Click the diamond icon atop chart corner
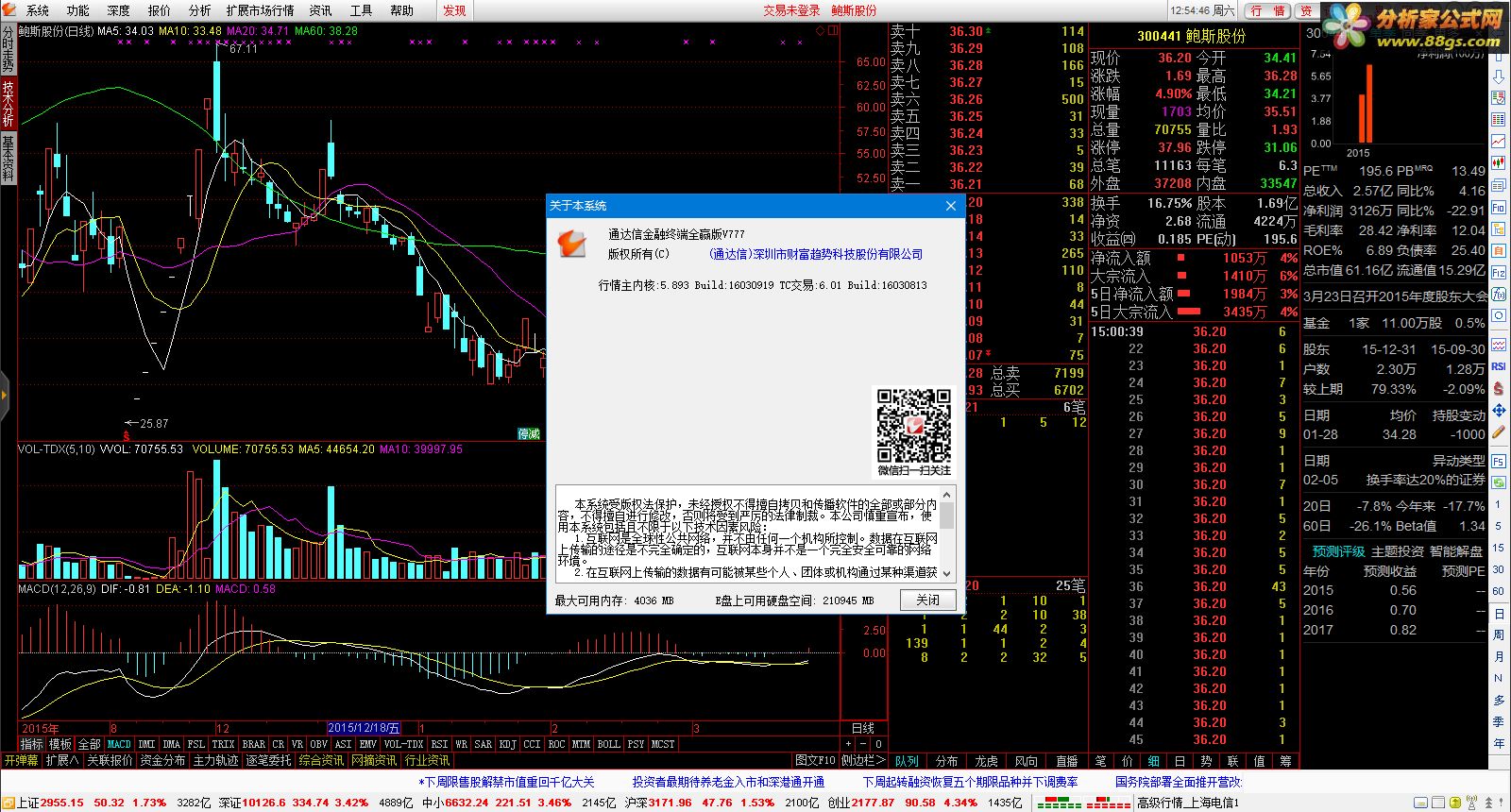 click(x=820, y=30)
